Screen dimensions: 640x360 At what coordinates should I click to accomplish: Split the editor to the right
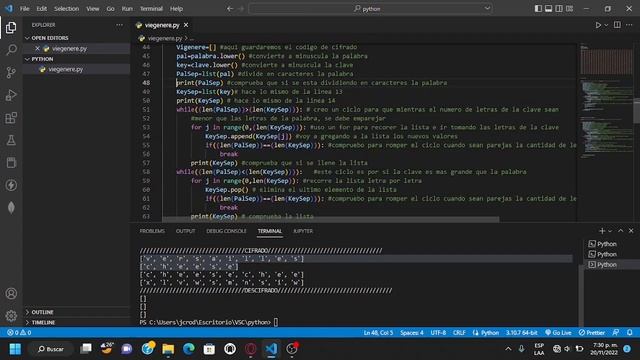click(617, 25)
